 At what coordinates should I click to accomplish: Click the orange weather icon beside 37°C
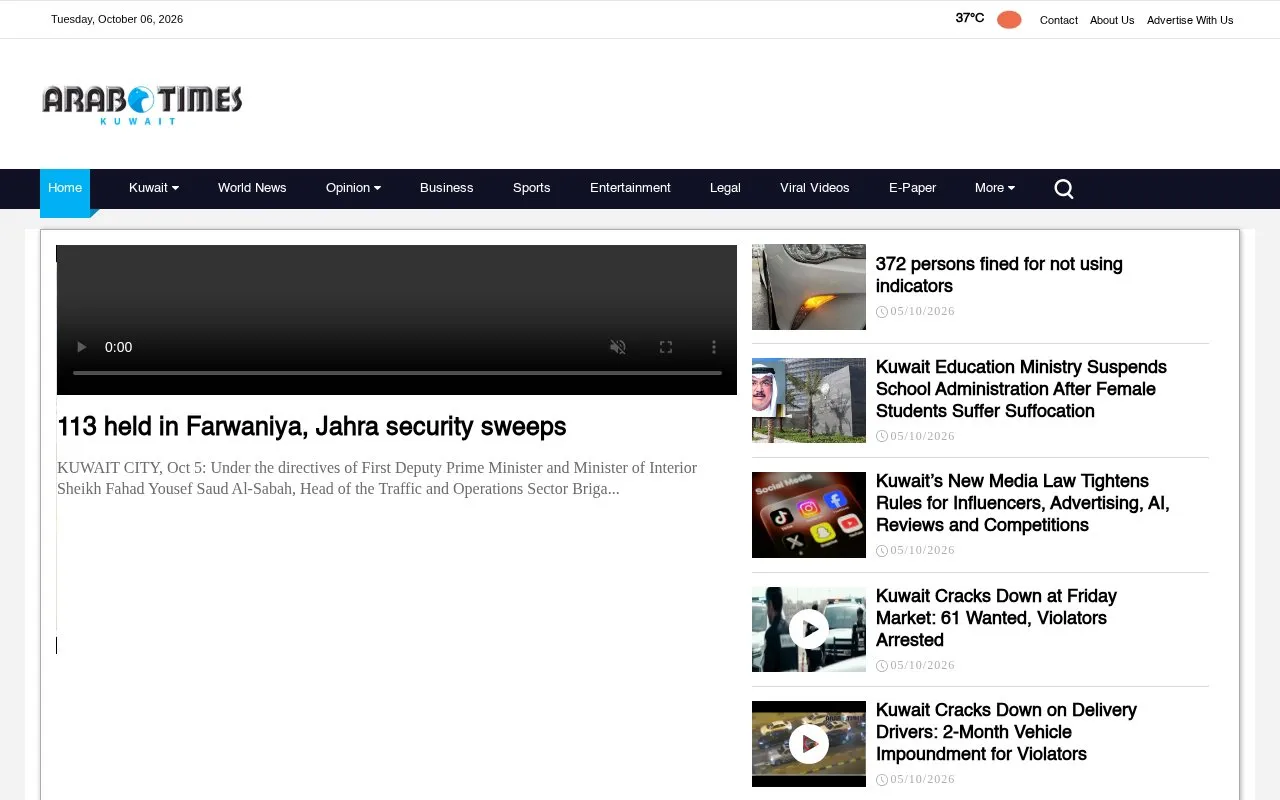click(x=1009, y=19)
